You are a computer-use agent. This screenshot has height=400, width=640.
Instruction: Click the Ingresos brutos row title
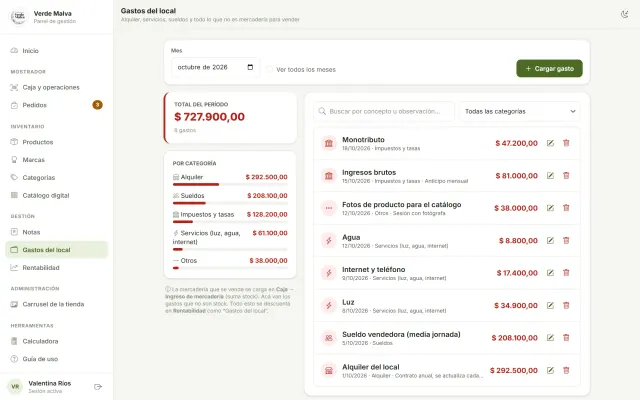tap(369, 172)
